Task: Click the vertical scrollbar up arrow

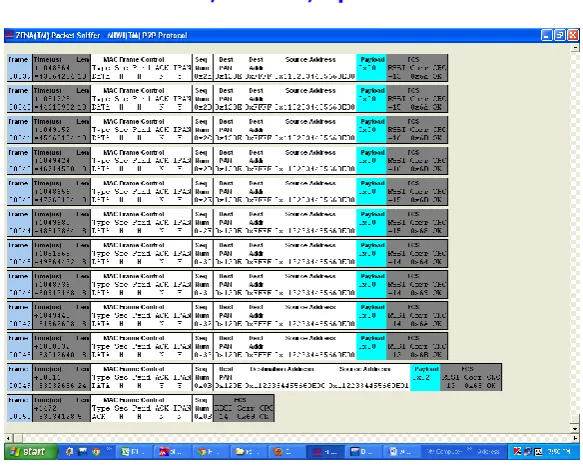Action: point(575,48)
